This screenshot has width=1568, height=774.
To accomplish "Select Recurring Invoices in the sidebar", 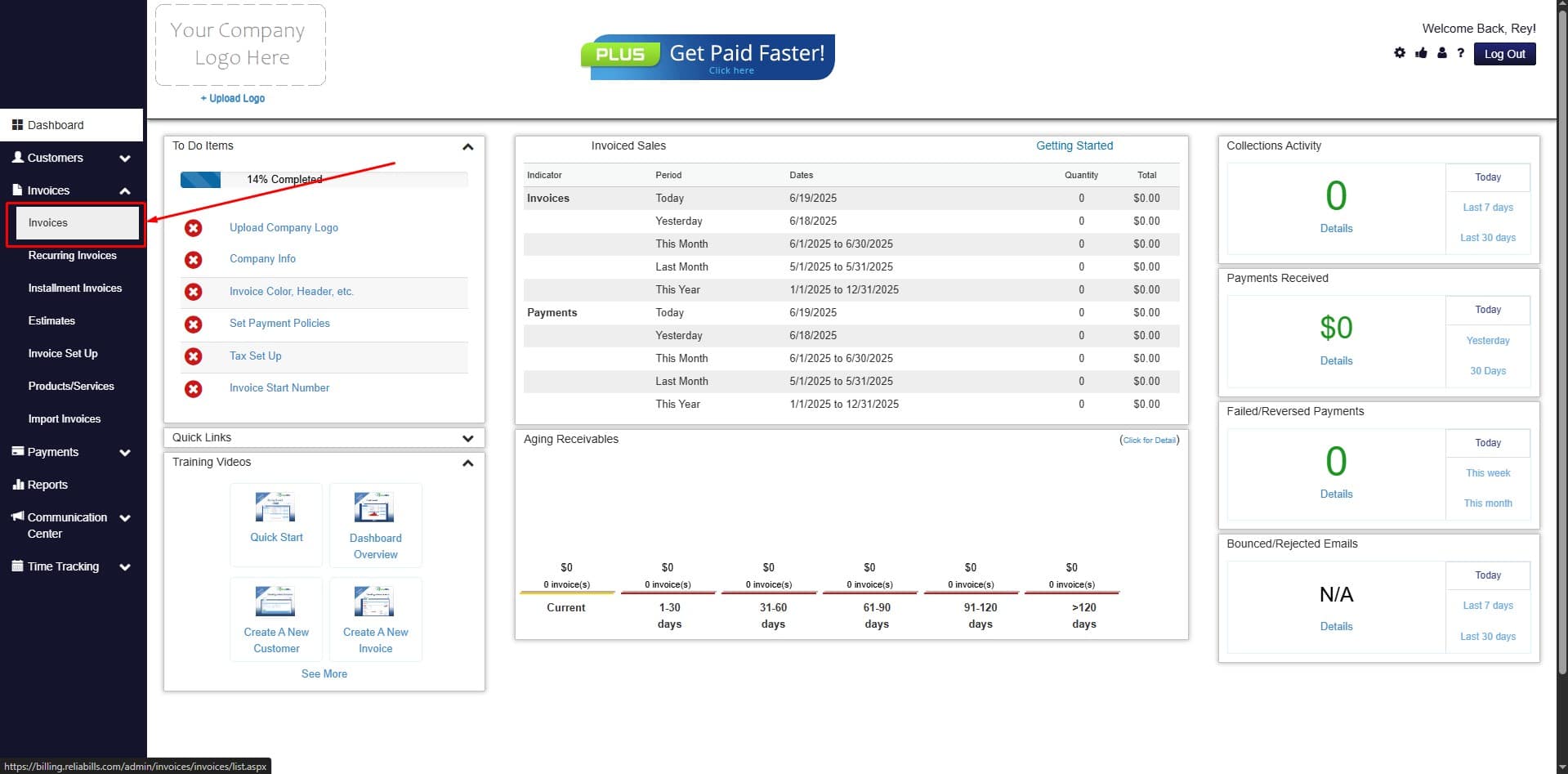I will (72, 255).
